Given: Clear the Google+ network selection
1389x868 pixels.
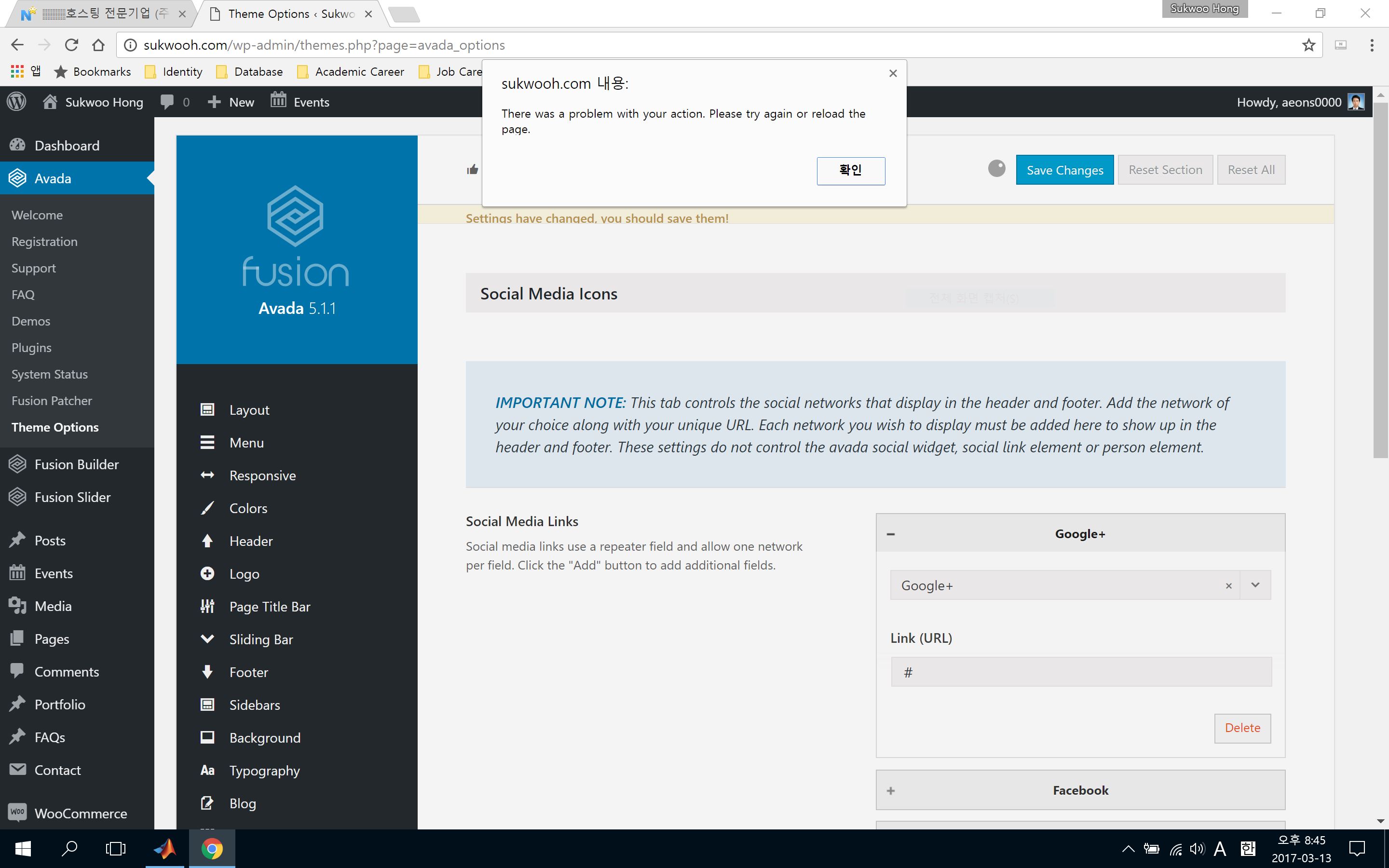Looking at the screenshot, I should coord(1228,585).
